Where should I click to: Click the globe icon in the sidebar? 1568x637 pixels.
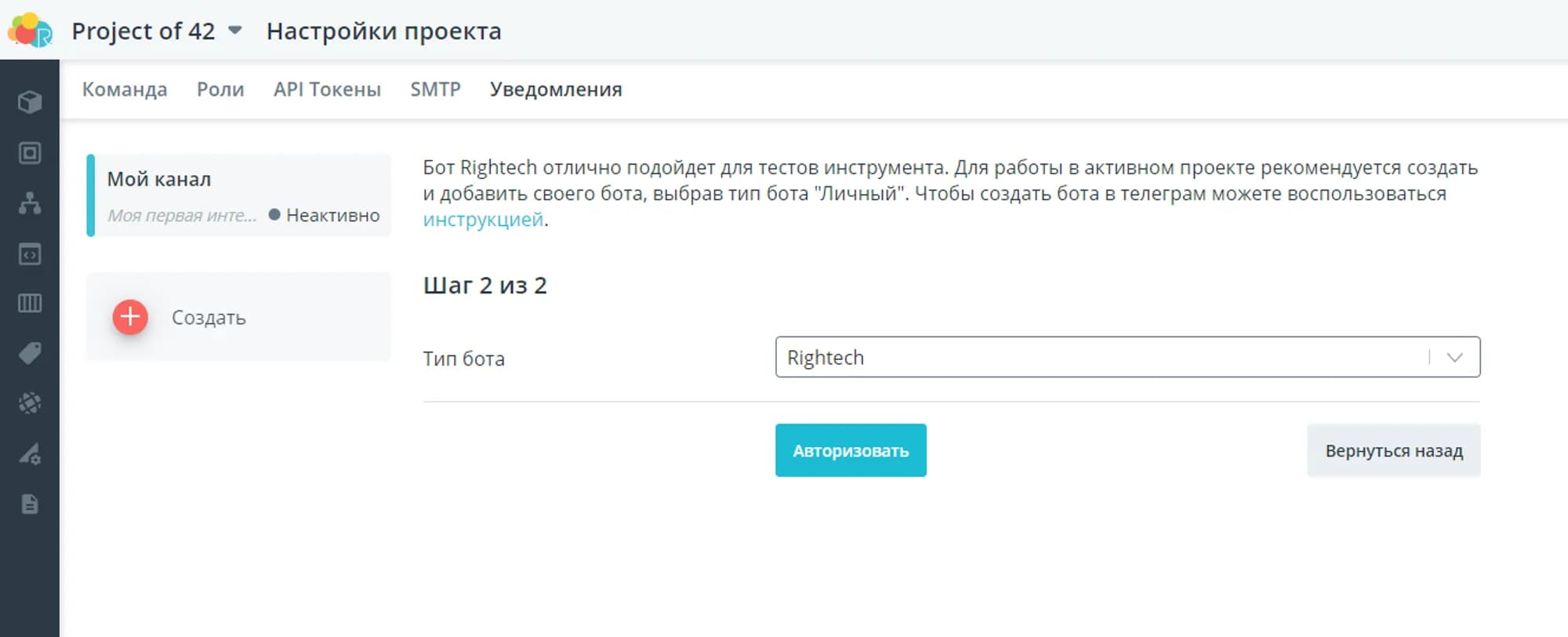(x=30, y=403)
